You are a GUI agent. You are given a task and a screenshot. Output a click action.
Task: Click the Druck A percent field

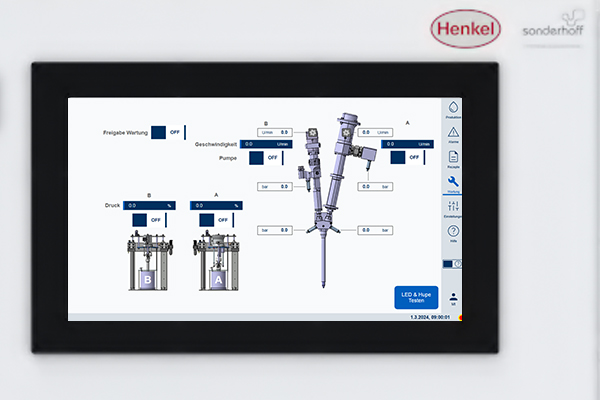pyautogui.click(x=217, y=206)
